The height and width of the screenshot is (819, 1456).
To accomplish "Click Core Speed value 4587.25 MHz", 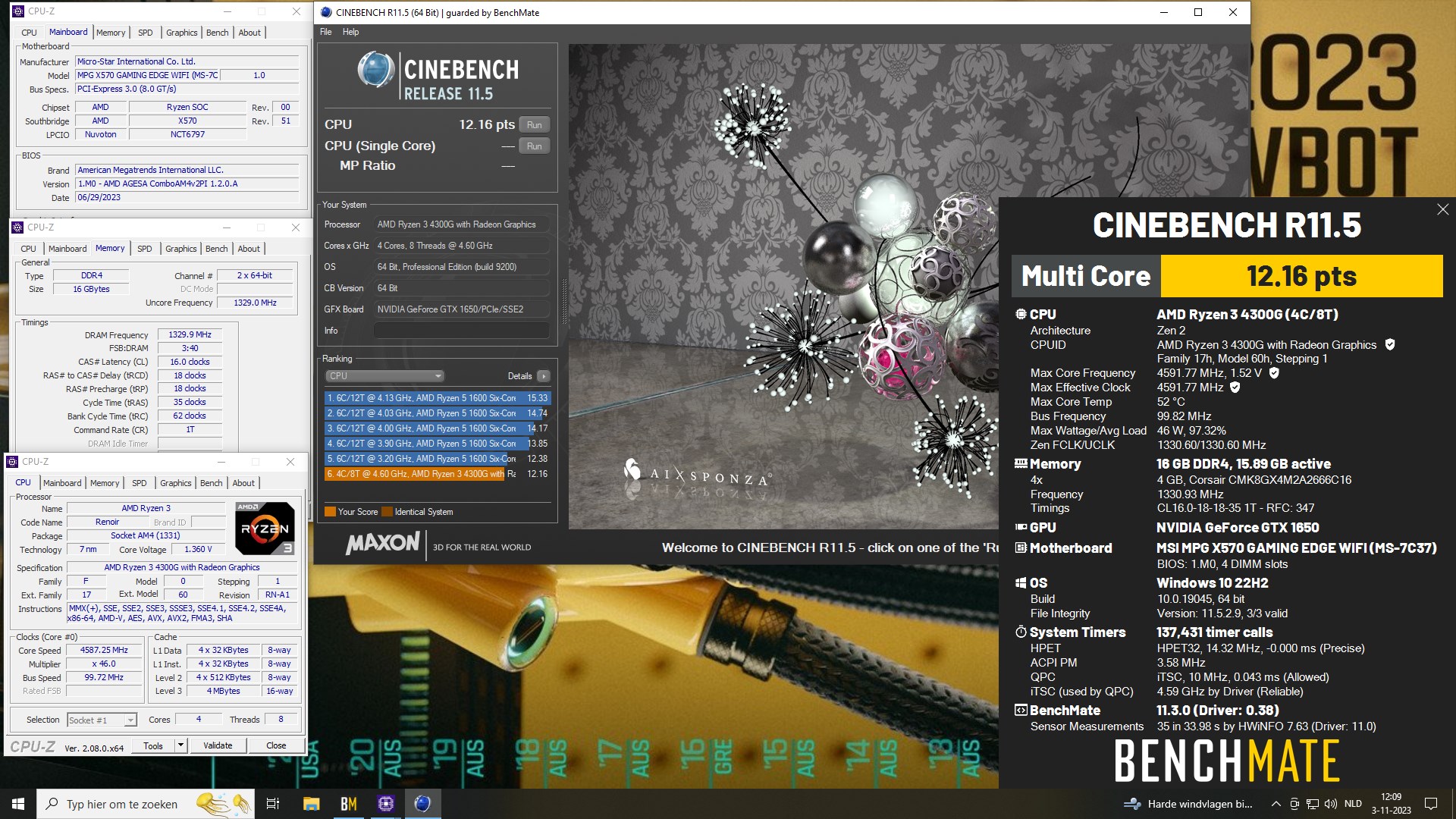I will click(104, 650).
